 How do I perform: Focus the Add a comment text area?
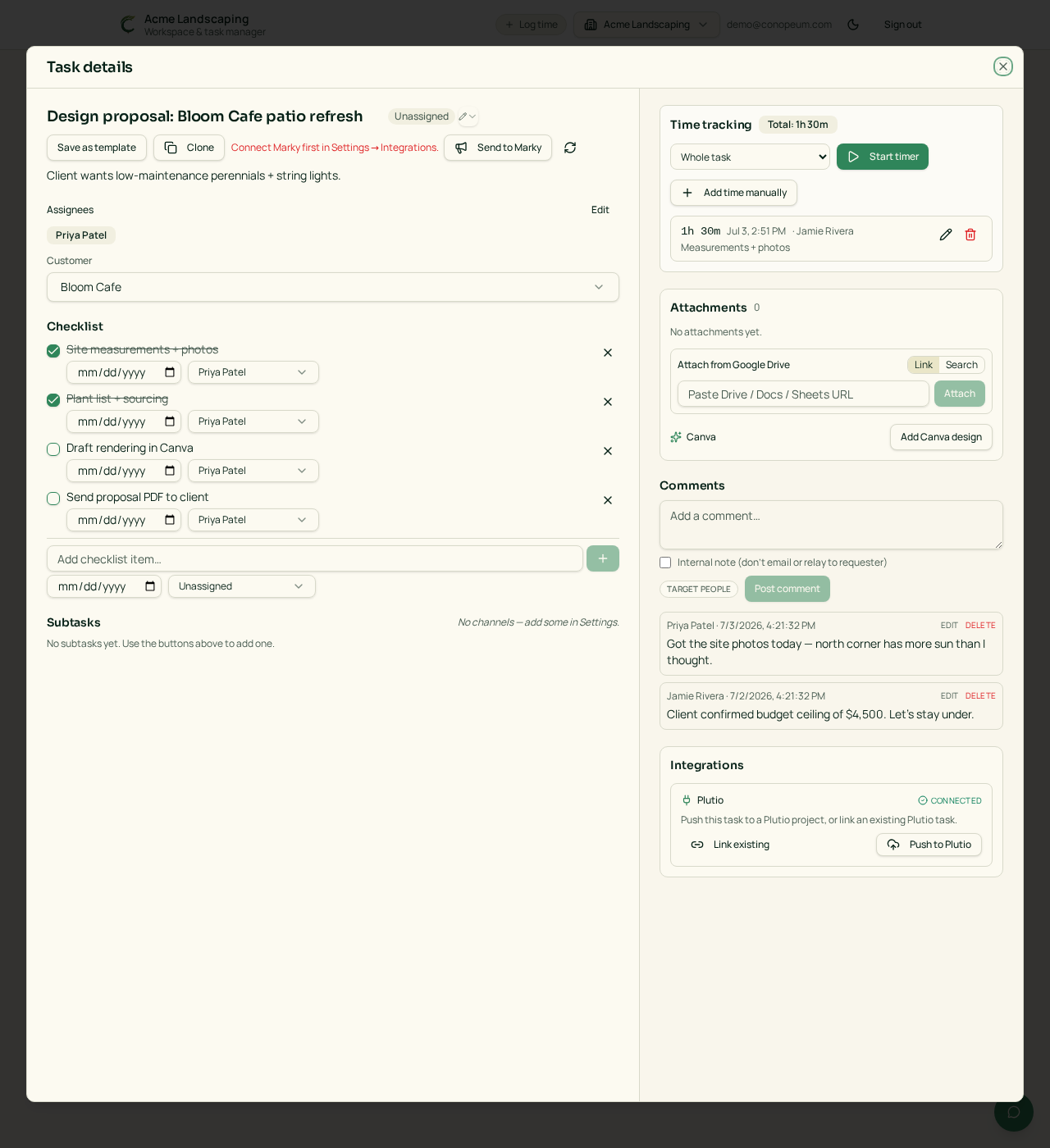[831, 525]
